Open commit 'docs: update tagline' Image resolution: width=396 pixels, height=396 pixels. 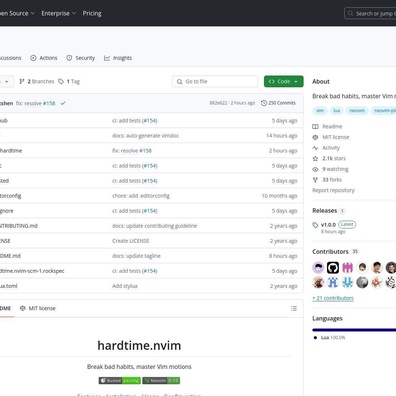[x=136, y=256]
